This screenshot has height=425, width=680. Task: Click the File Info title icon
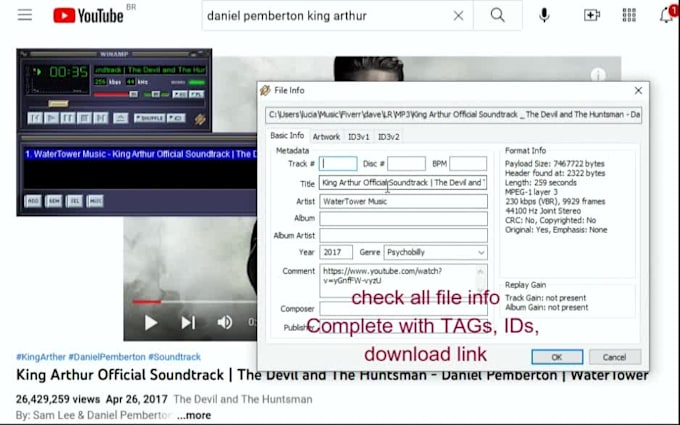tap(265, 90)
